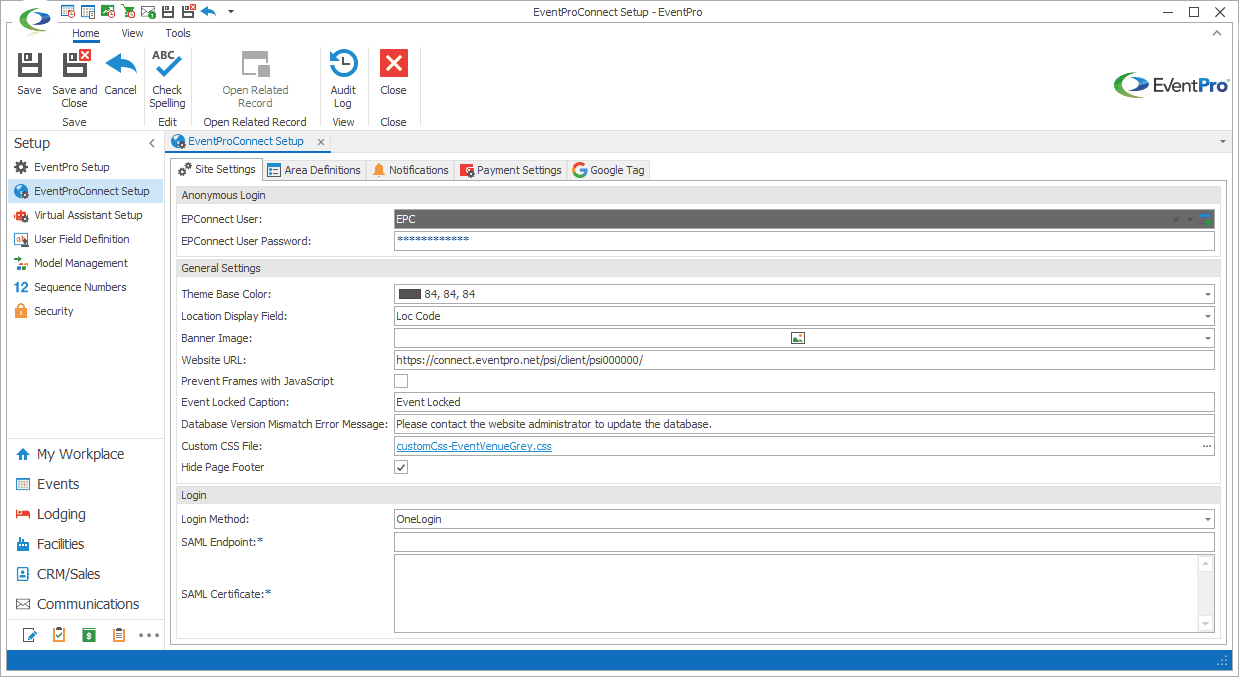Click Open Related Record in the ribbon
Viewport: 1239px width, 677px height.
coord(255,79)
